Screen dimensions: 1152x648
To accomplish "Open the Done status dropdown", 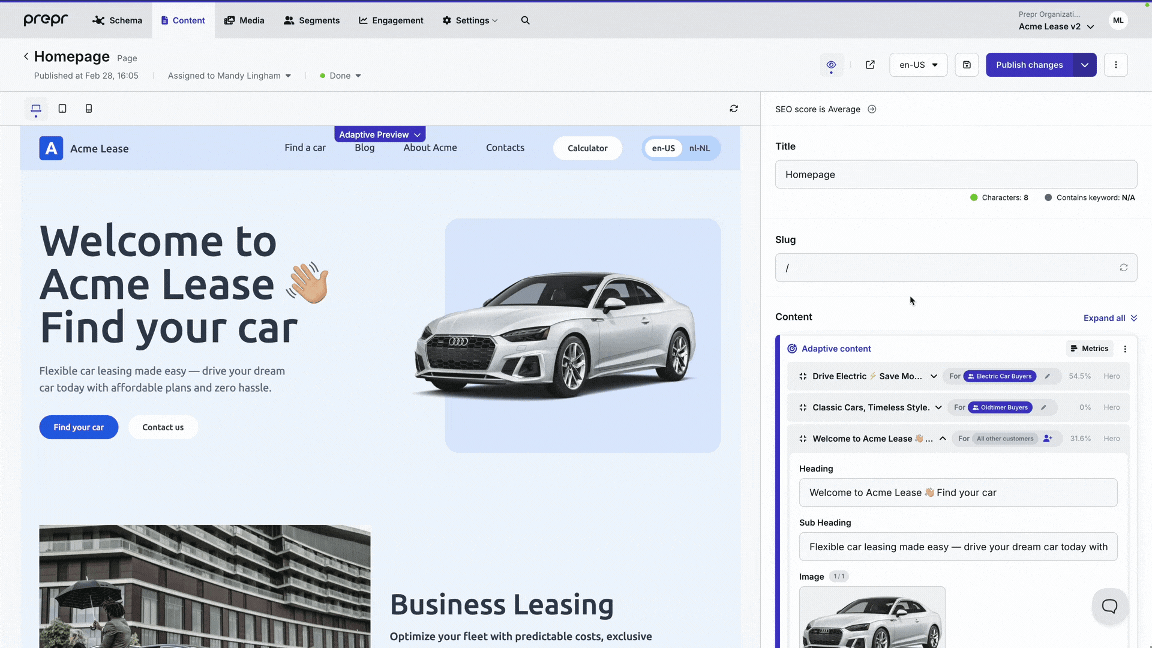I will point(340,76).
